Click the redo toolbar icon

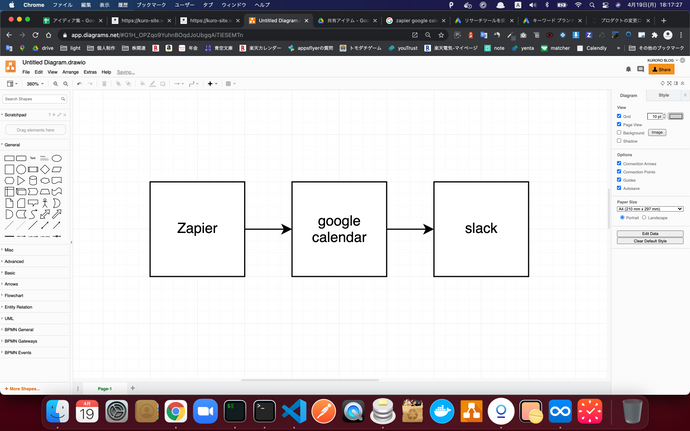pyautogui.click(x=90, y=84)
